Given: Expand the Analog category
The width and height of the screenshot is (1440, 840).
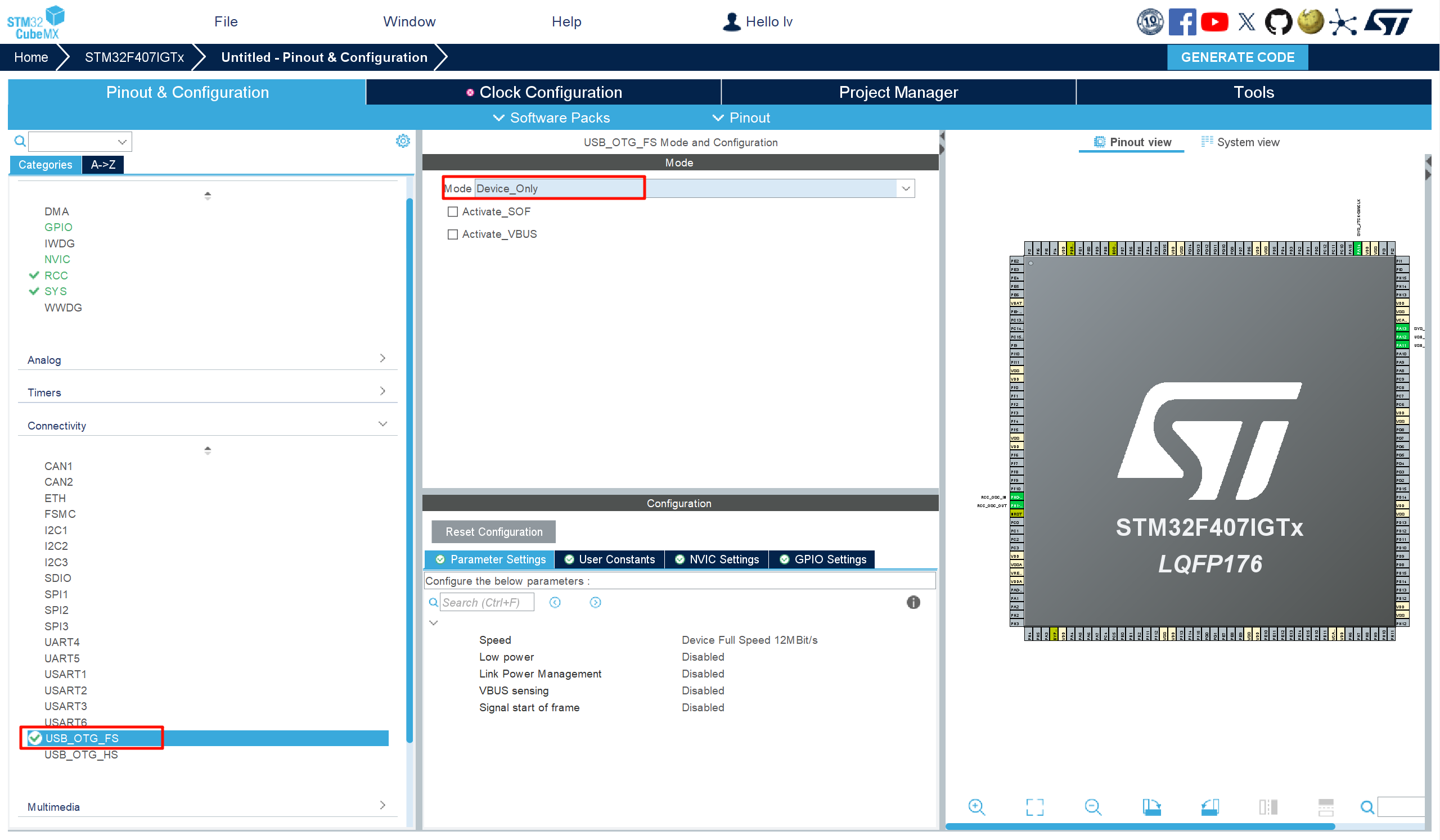Looking at the screenshot, I should [383, 358].
